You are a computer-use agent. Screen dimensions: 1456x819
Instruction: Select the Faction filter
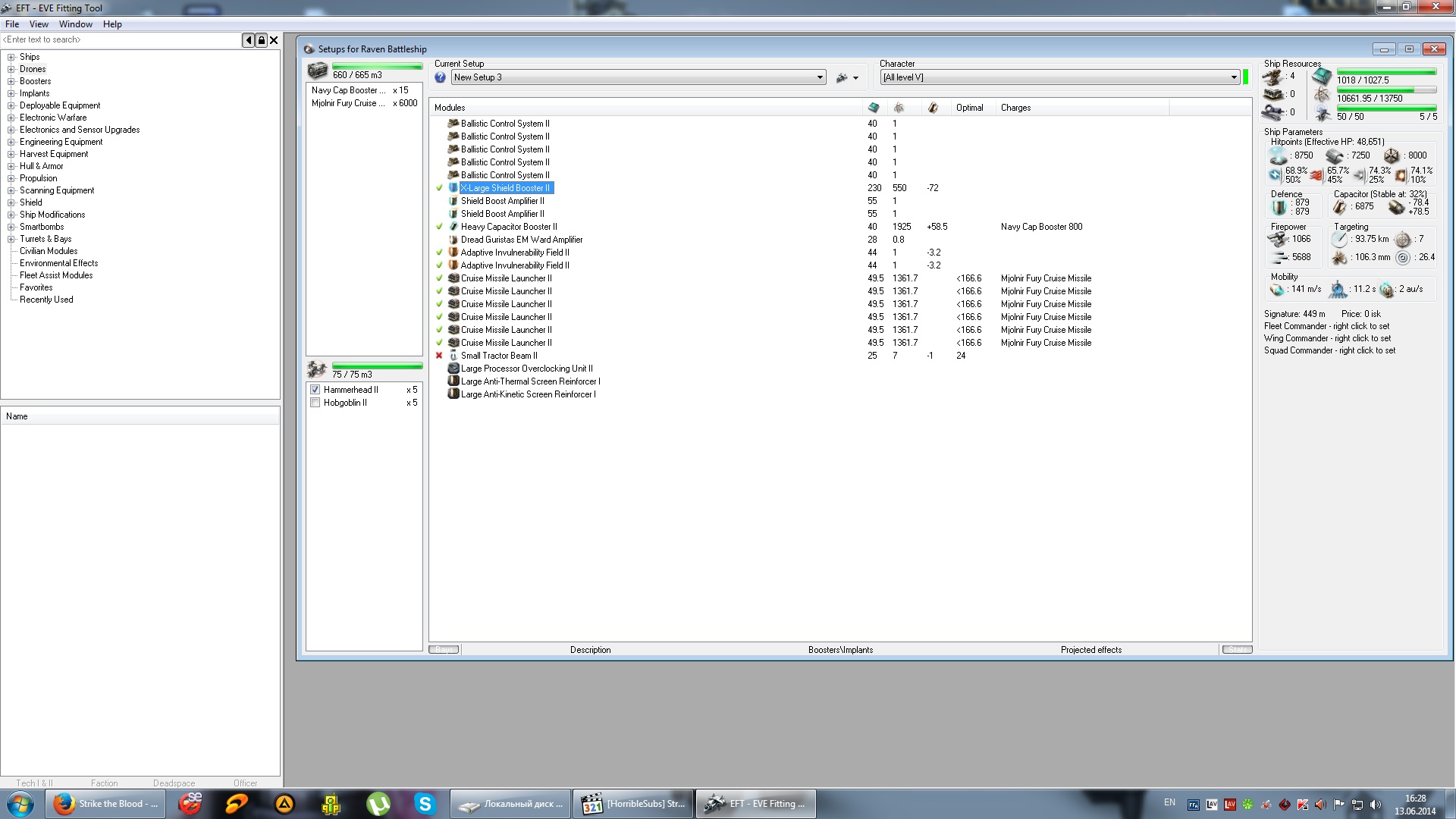[x=105, y=783]
